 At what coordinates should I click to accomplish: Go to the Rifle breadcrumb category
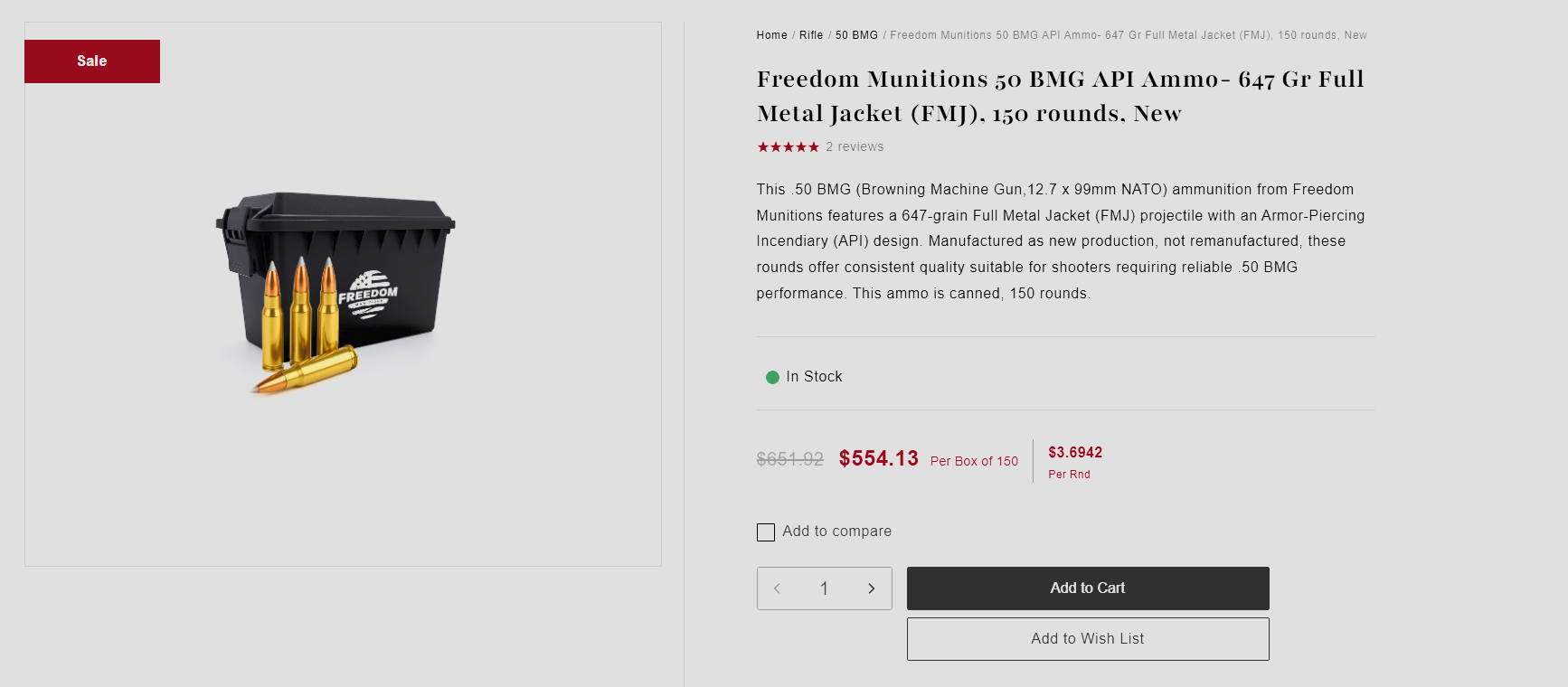click(811, 35)
